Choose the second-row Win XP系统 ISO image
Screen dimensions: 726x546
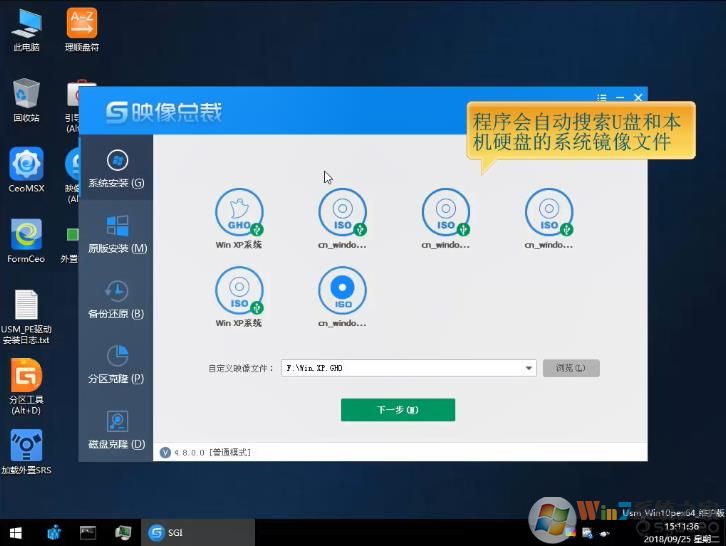click(239, 291)
